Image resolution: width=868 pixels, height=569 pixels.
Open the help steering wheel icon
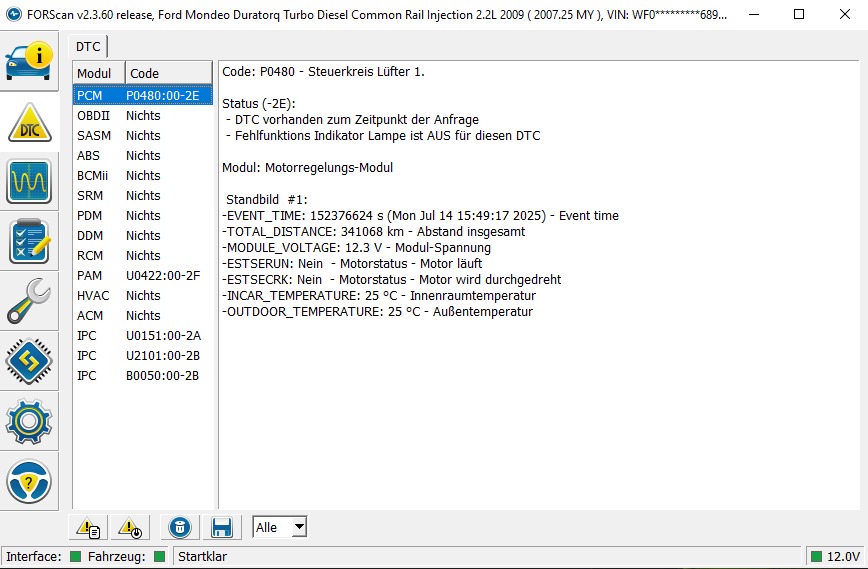click(x=29, y=481)
